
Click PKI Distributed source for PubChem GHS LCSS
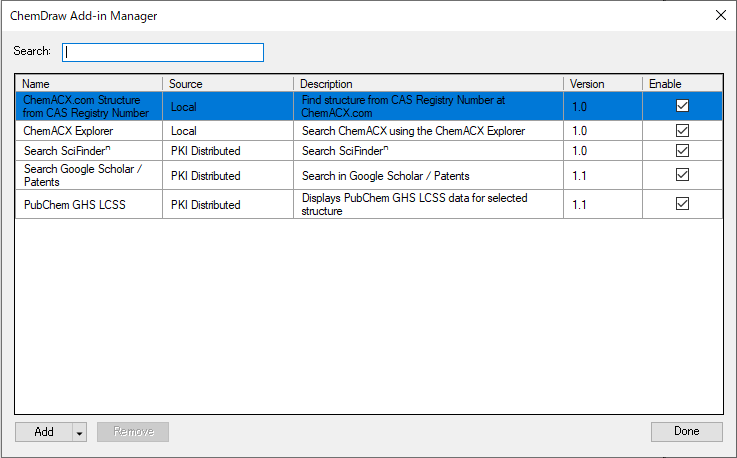coord(205,205)
